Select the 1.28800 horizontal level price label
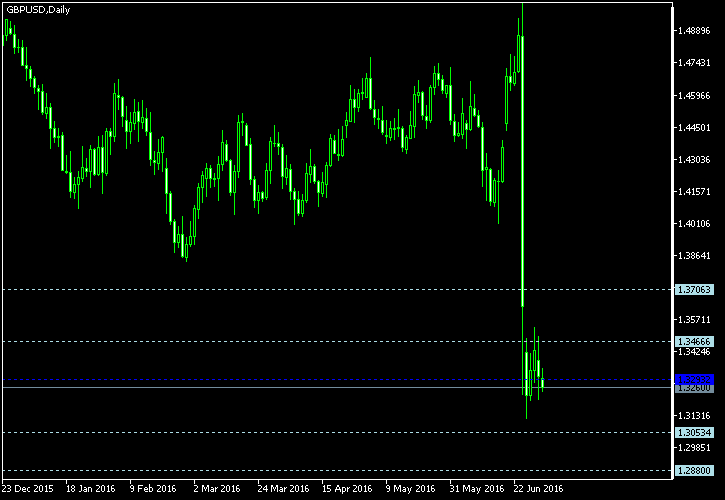The image size is (725, 500). coord(694,471)
